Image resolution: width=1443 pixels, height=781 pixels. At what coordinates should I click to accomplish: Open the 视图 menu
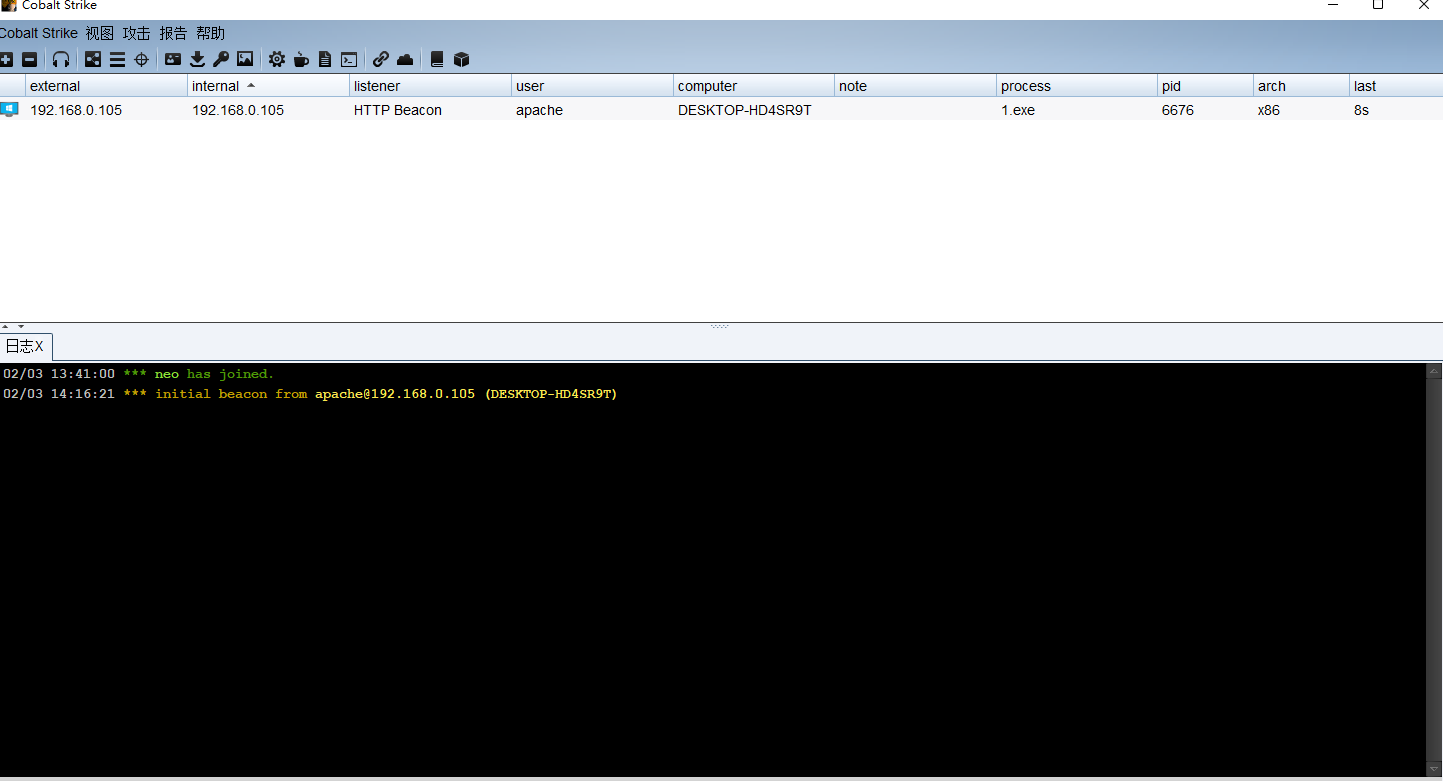[x=100, y=33]
